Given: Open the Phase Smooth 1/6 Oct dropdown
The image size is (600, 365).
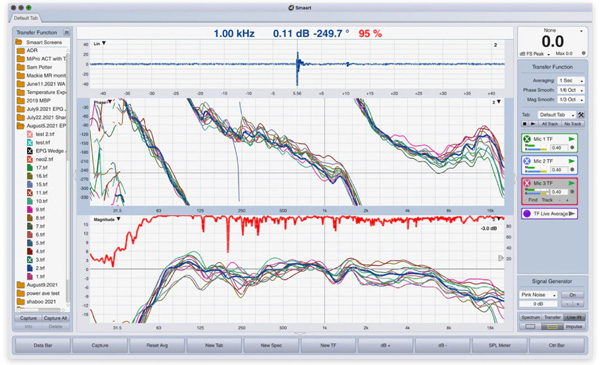Looking at the screenshot, I should [x=571, y=90].
